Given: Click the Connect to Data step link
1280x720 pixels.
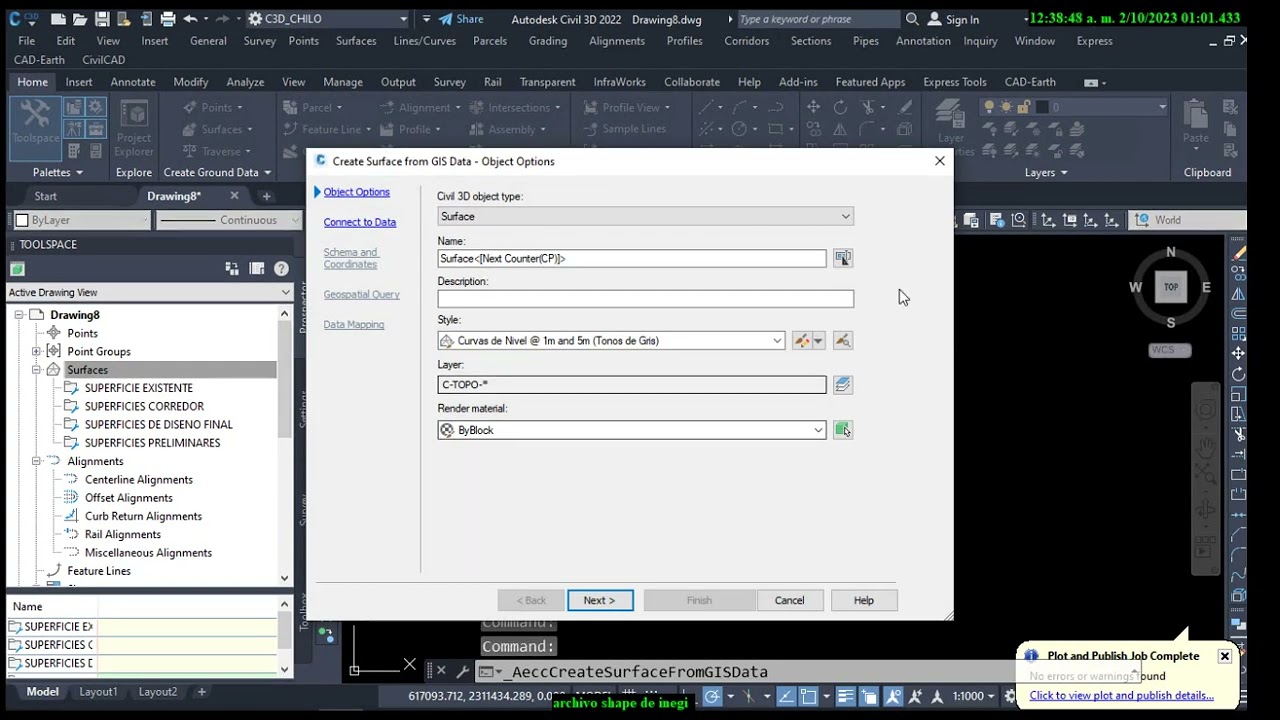Looking at the screenshot, I should tap(360, 222).
